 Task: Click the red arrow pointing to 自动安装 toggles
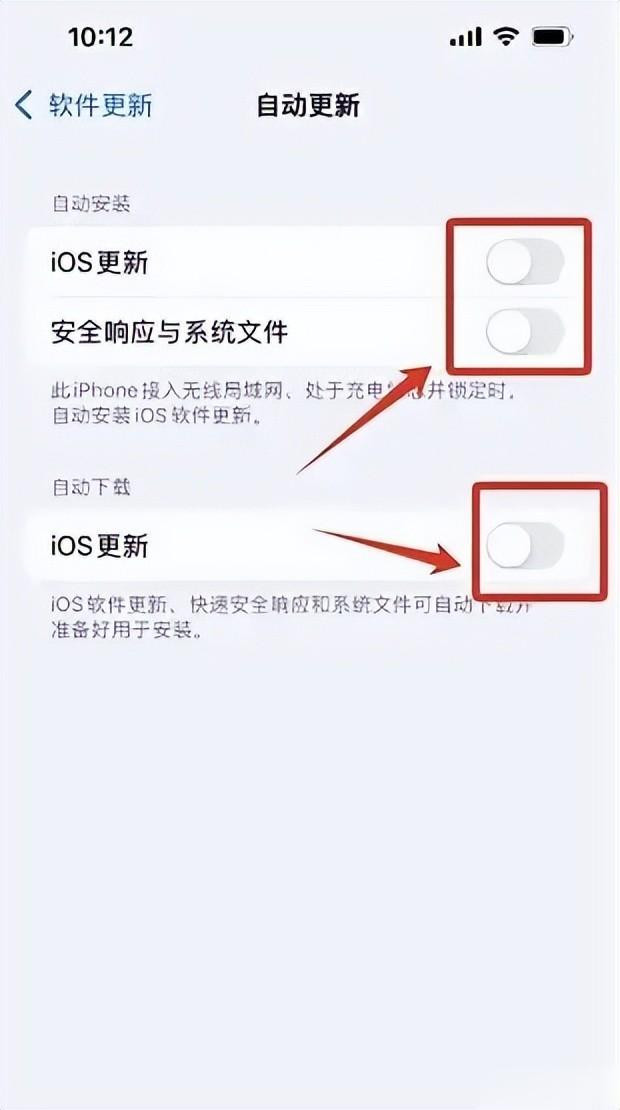pyautogui.click(x=366, y=418)
